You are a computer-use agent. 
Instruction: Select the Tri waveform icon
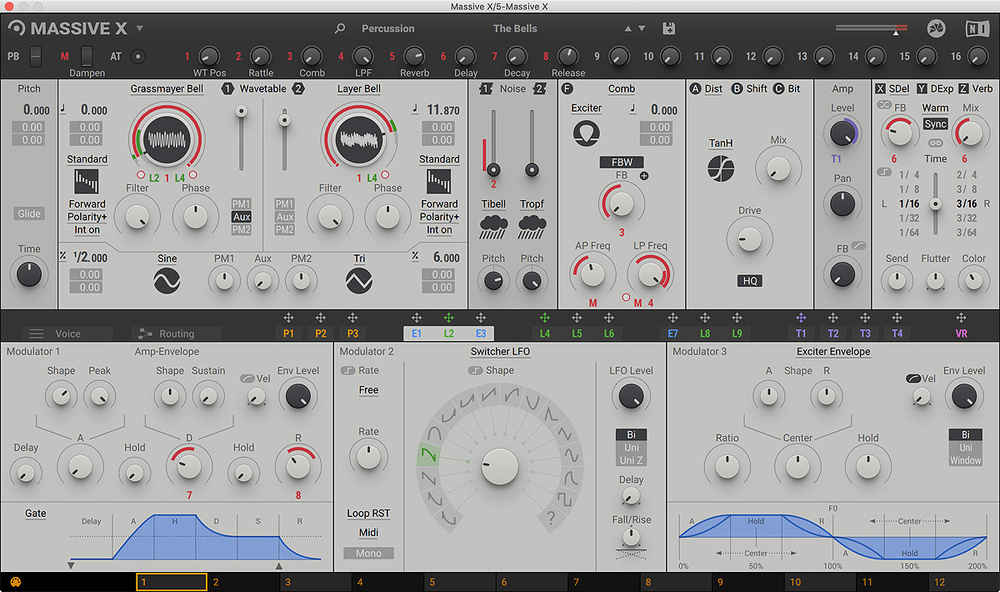pyautogui.click(x=359, y=282)
